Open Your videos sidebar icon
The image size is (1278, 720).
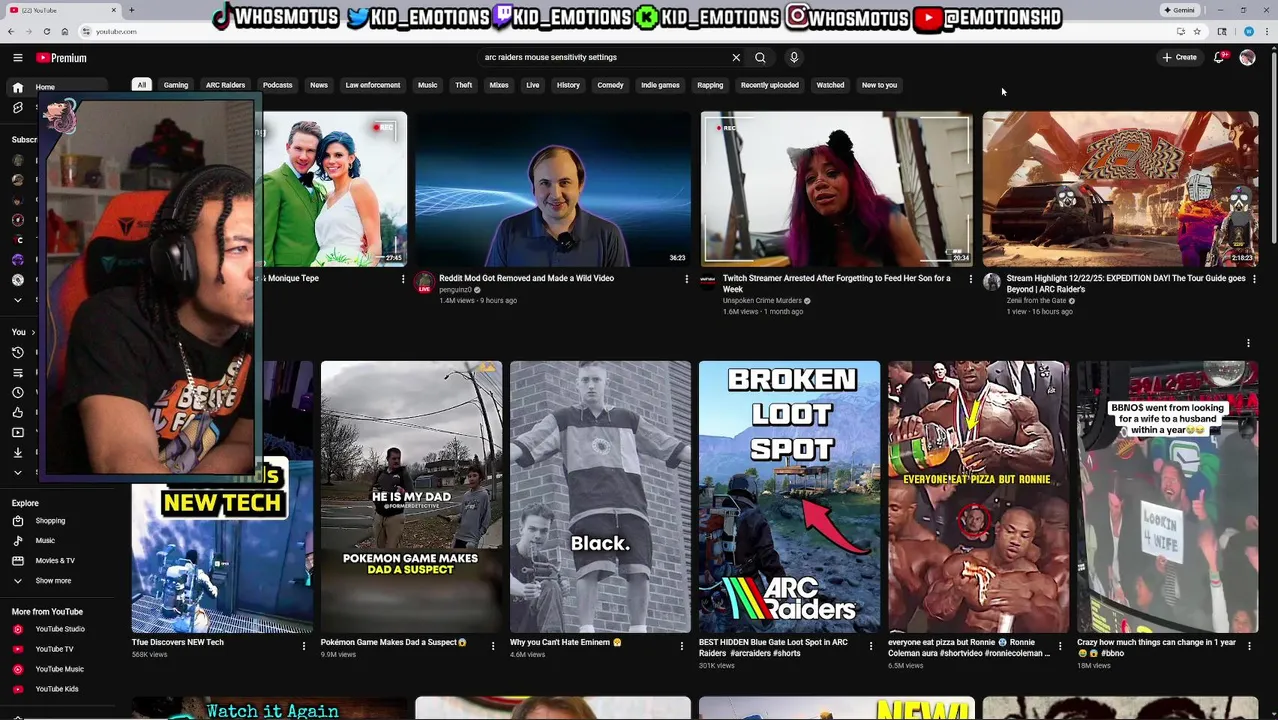[18, 432]
